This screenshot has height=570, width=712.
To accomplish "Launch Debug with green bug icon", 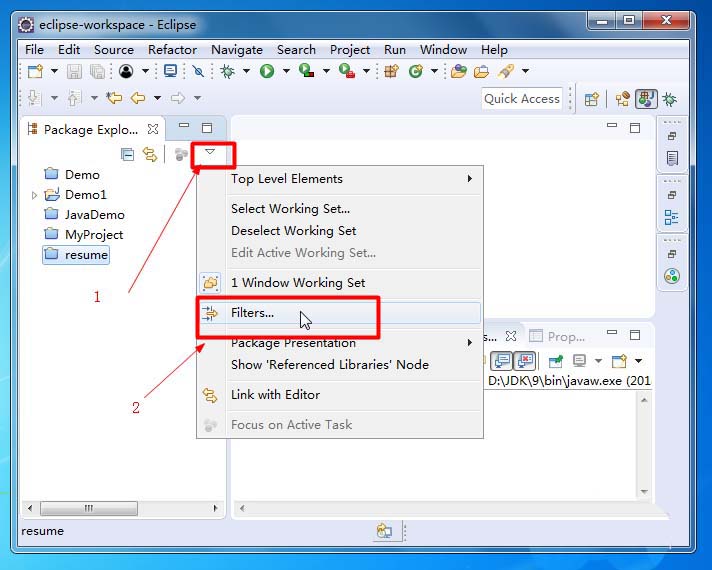I will 227,71.
